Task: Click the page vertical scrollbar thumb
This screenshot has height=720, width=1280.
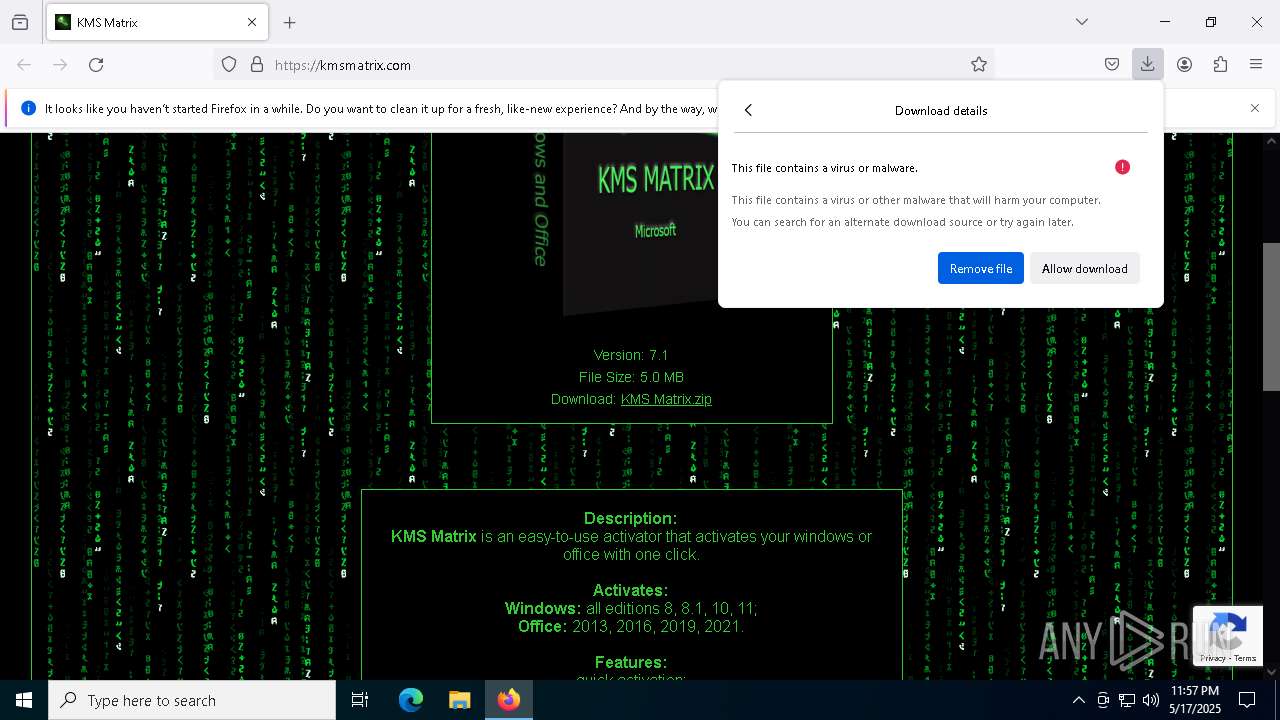Action: (1271, 316)
